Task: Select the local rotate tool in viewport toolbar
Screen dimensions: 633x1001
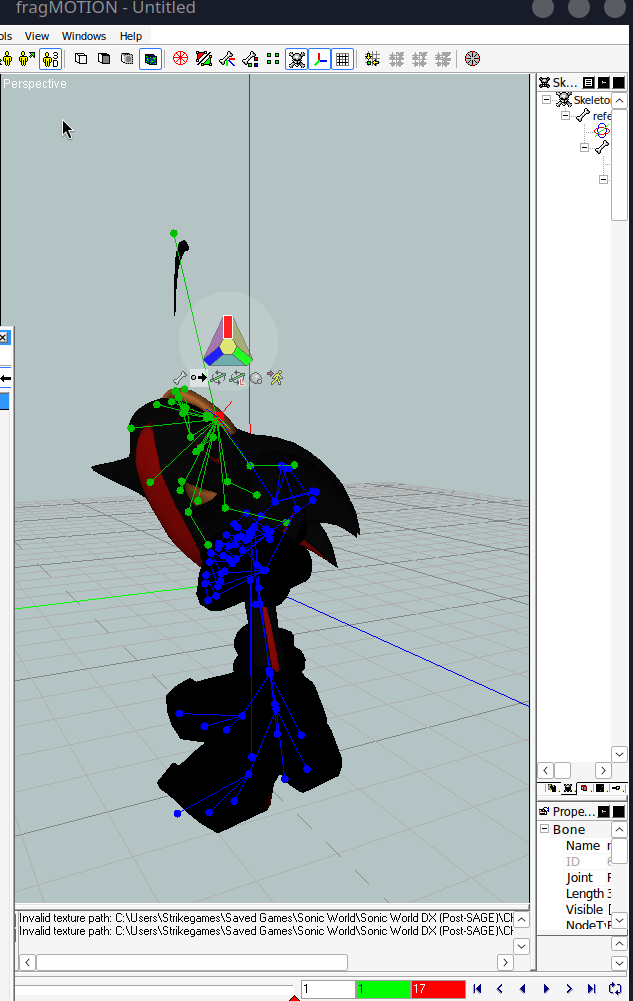Action: click(237, 378)
